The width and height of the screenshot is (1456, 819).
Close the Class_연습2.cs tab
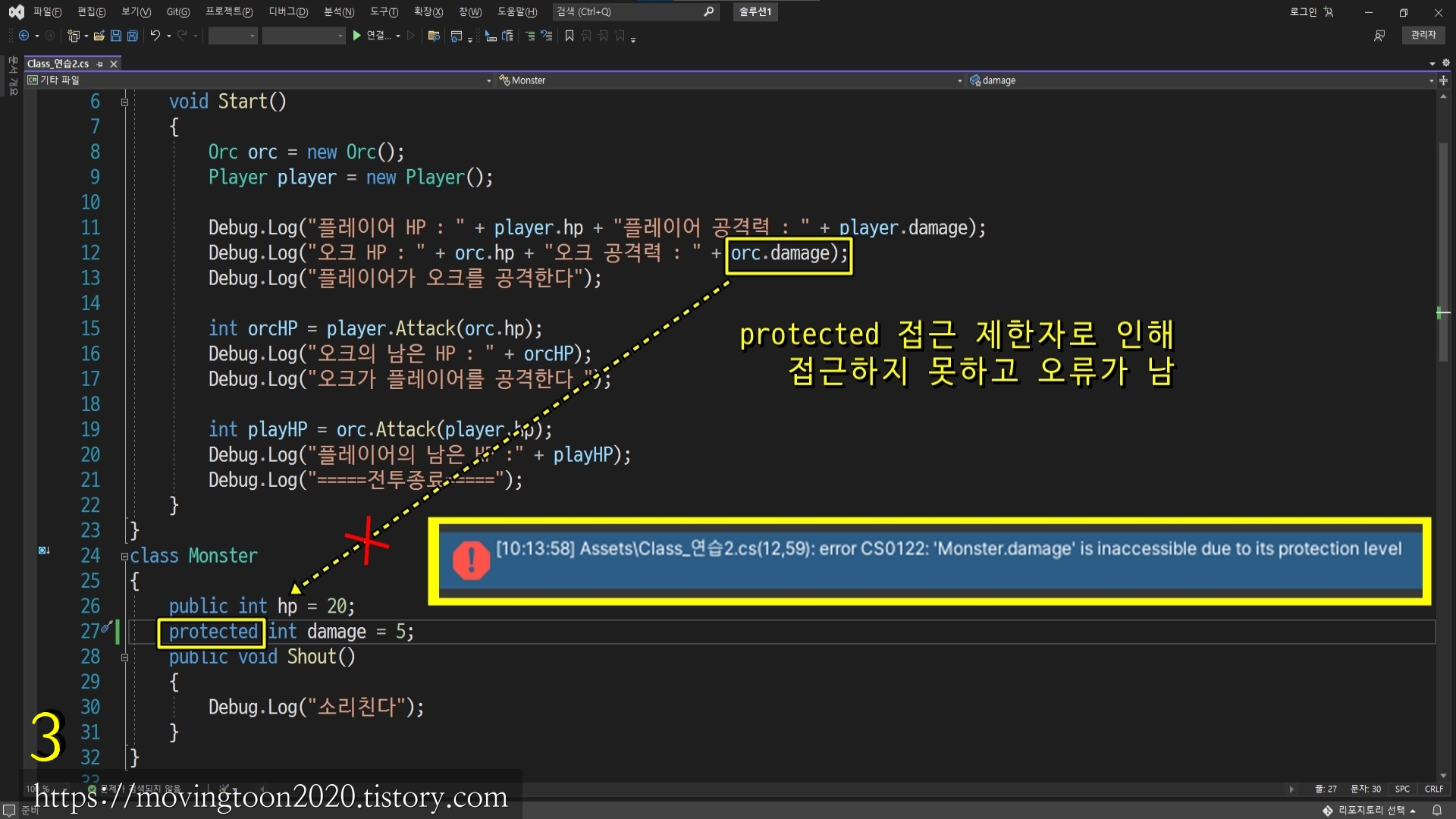[114, 64]
